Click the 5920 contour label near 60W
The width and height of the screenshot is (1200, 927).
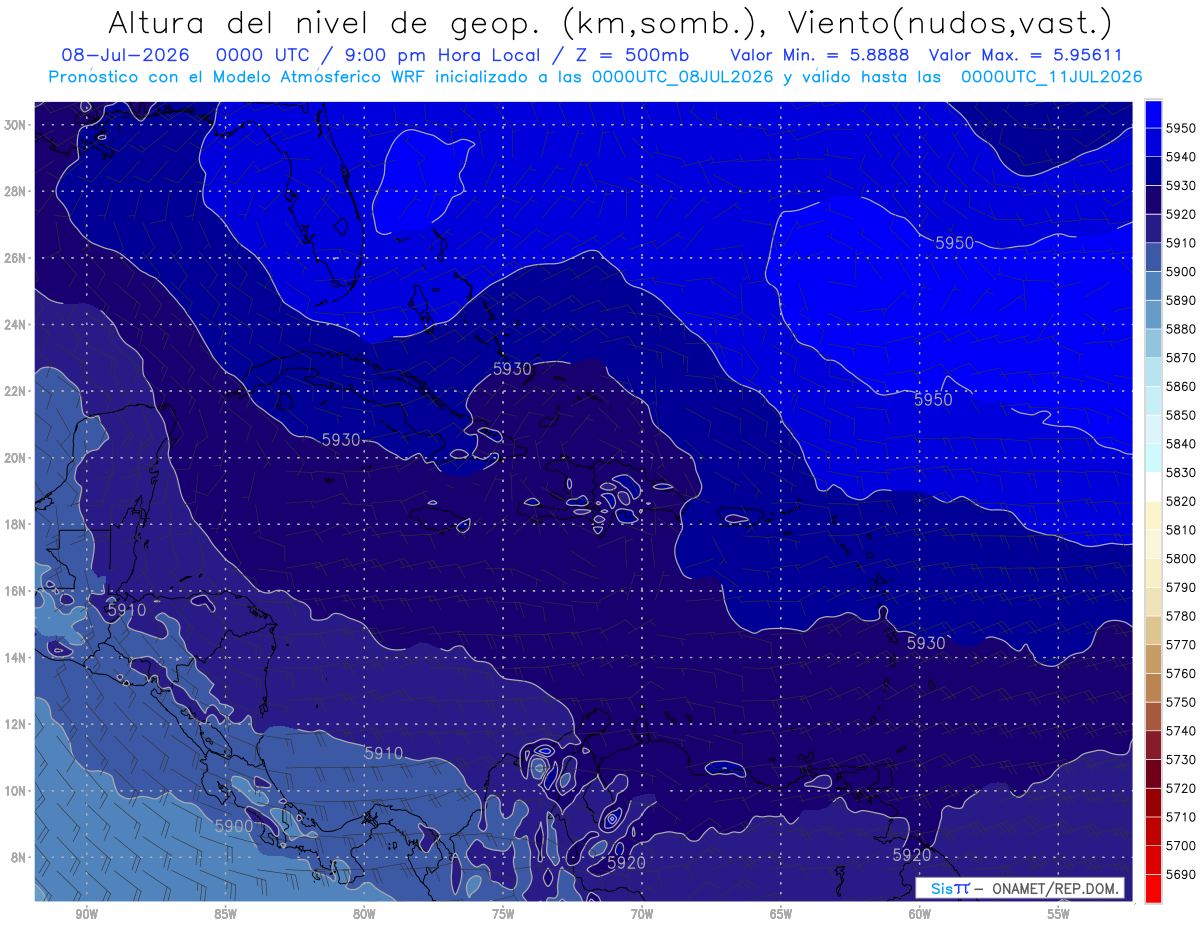911,856
